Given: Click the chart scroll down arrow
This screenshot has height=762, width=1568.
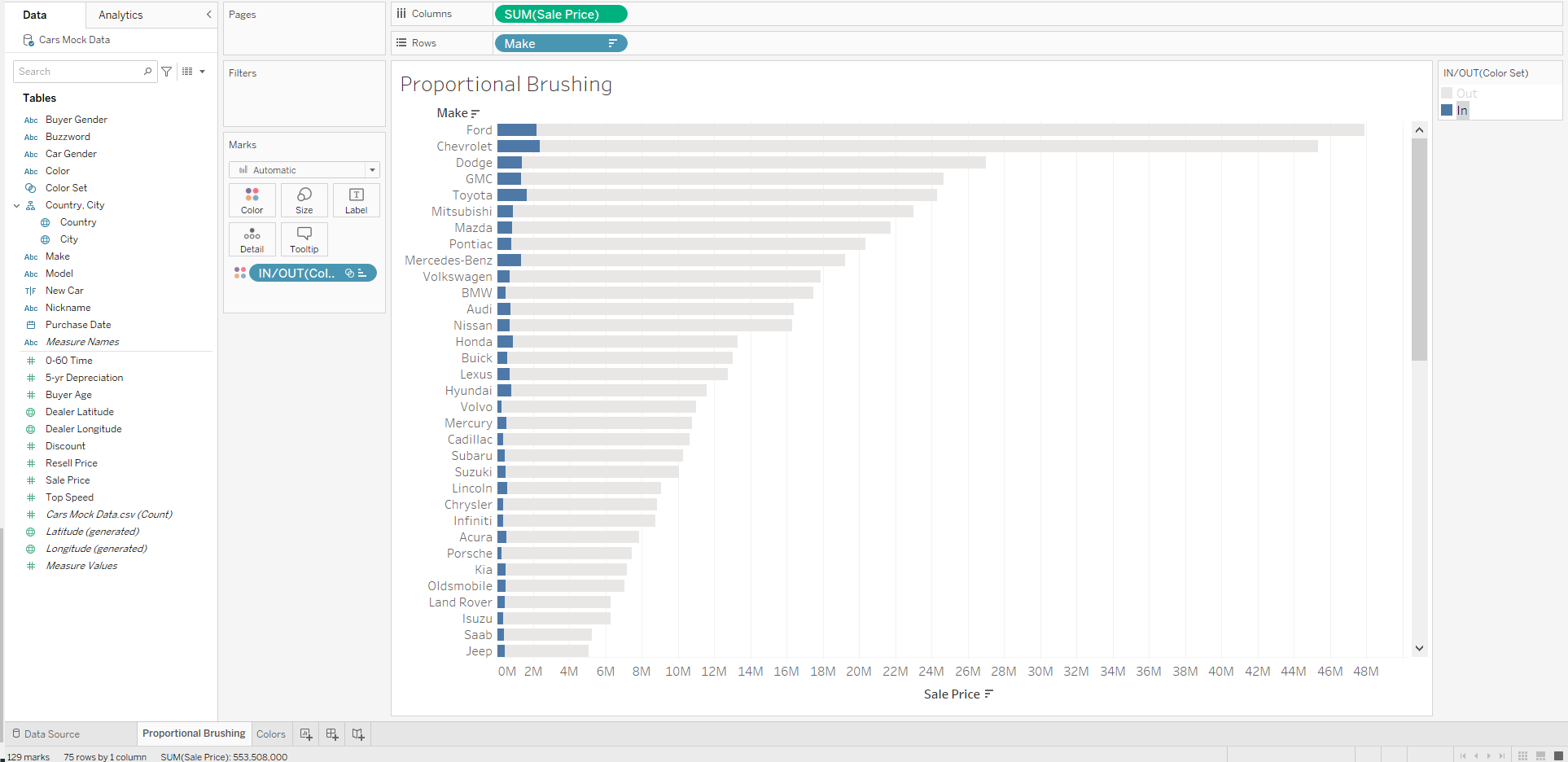Looking at the screenshot, I should [1419, 649].
